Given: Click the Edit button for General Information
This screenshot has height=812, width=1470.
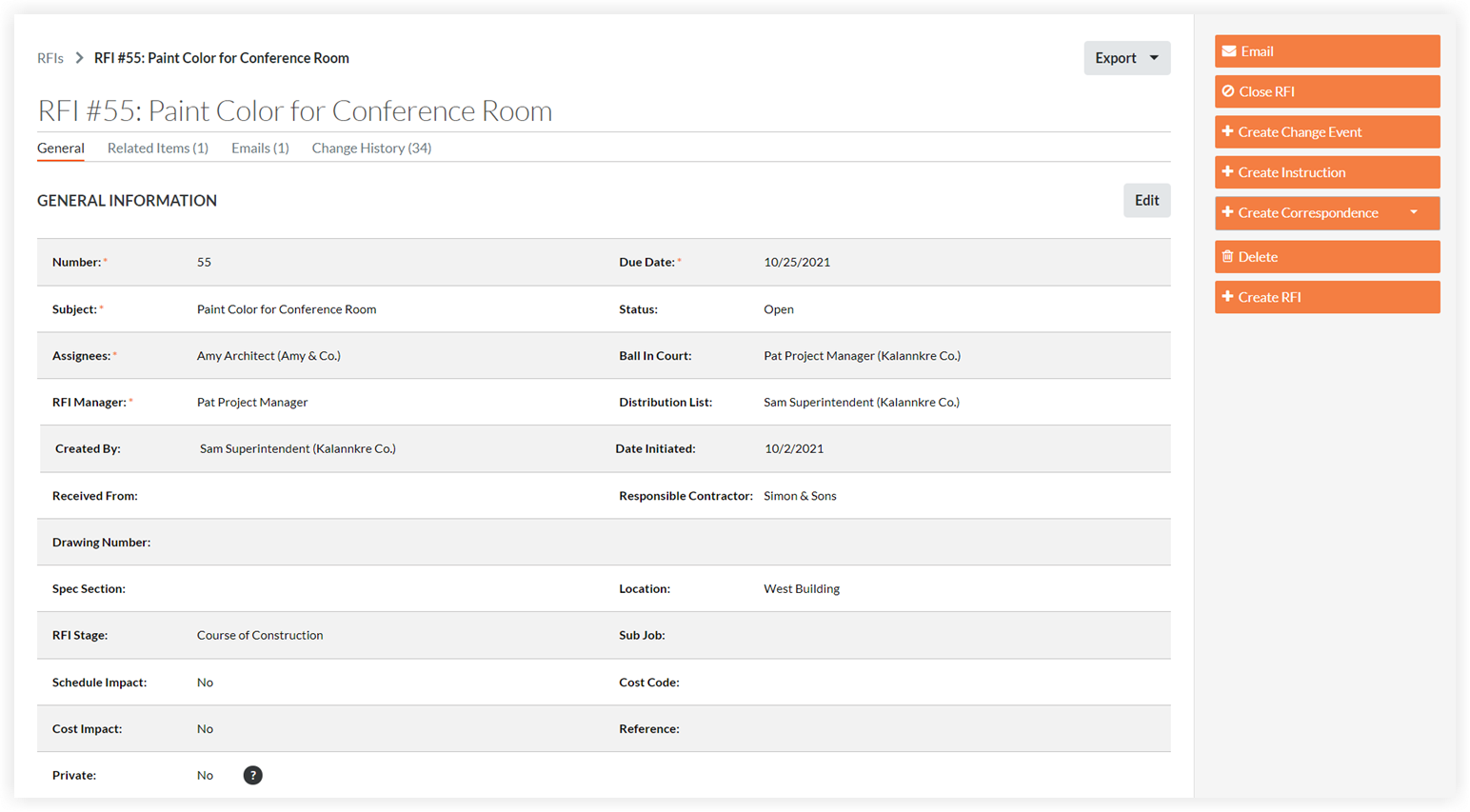Looking at the screenshot, I should (x=1146, y=200).
